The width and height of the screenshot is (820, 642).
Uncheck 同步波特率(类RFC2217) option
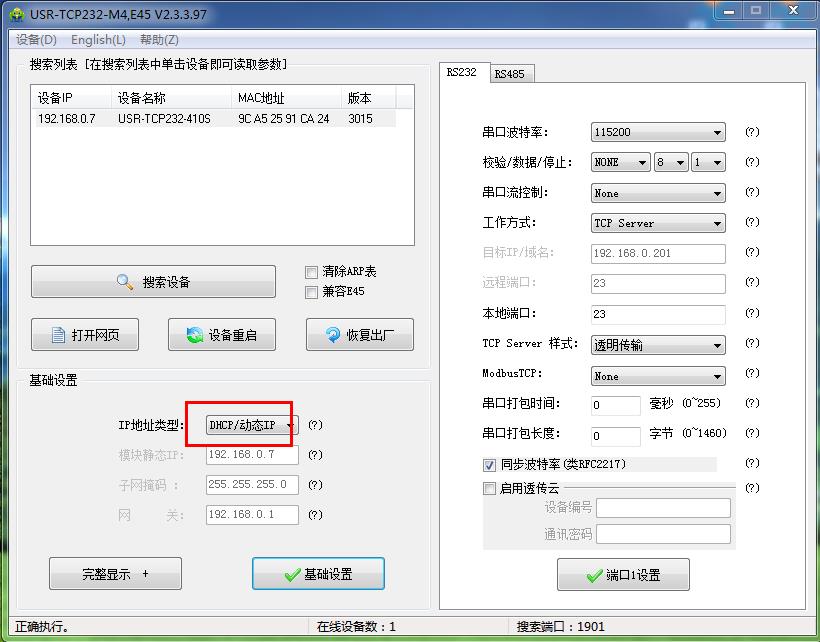tap(490, 465)
